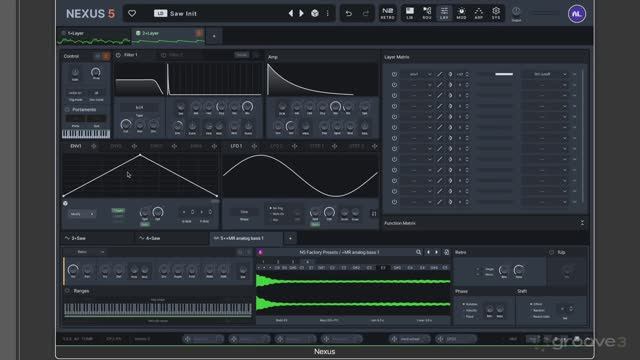640x360 pixels.
Task: Open the ROU routing view
Action: pyautogui.click(x=427, y=13)
